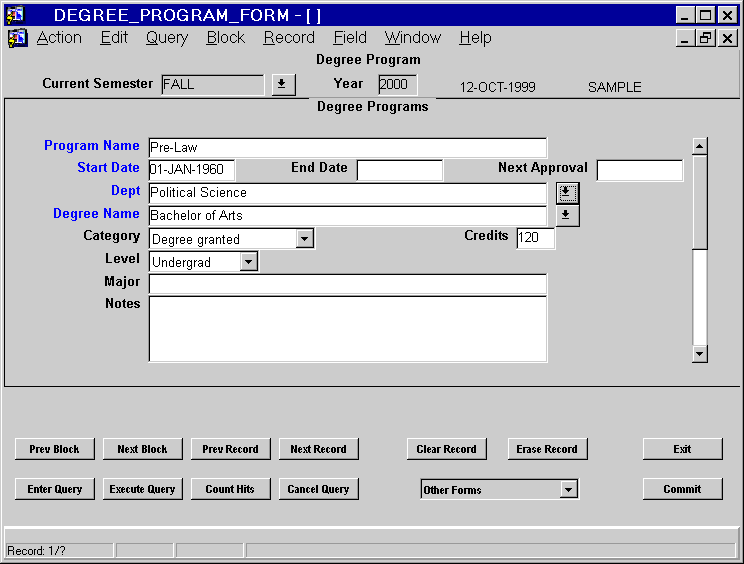Screen dimensions: 744x564
Task: Click the Degree Name field
Action: (347, 216)
